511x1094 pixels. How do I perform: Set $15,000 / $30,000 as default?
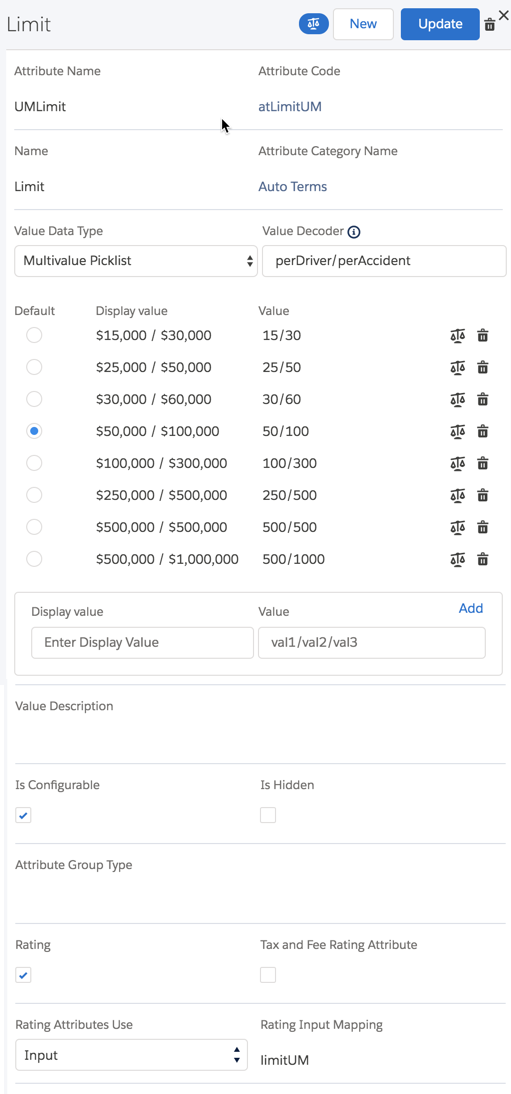click(x=34, y=336)
